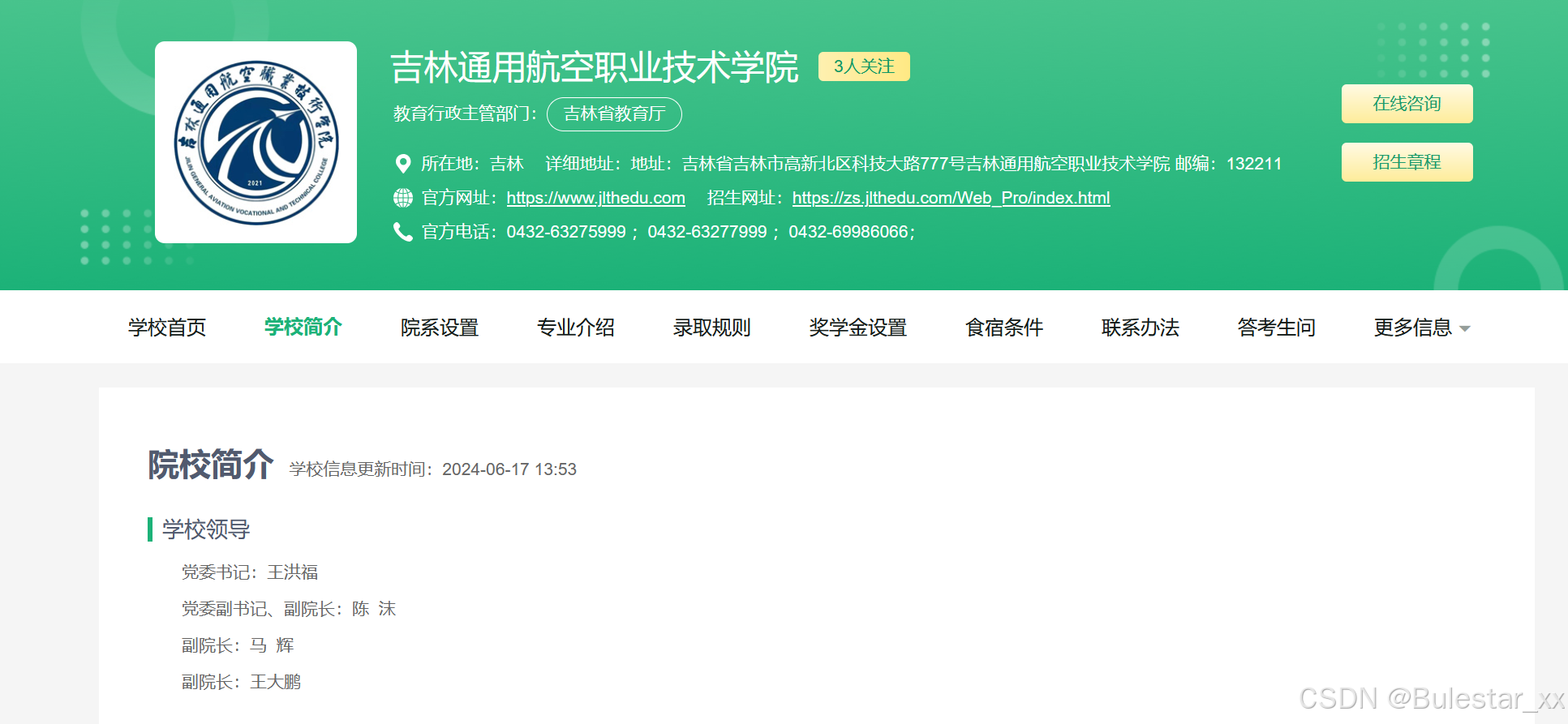Click the location pin icon beside 所在地
Viewport: 1568px width, 724px height.
(x=402, y=164)
